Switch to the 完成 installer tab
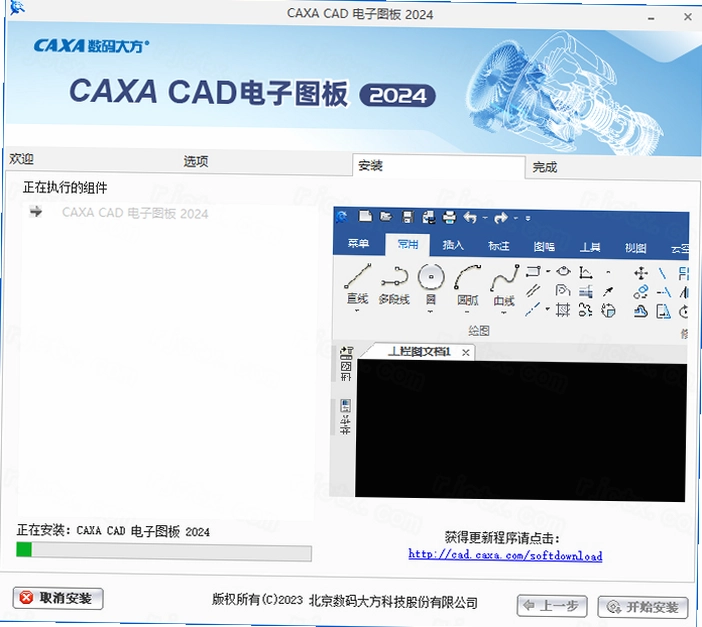 (545, 167)
